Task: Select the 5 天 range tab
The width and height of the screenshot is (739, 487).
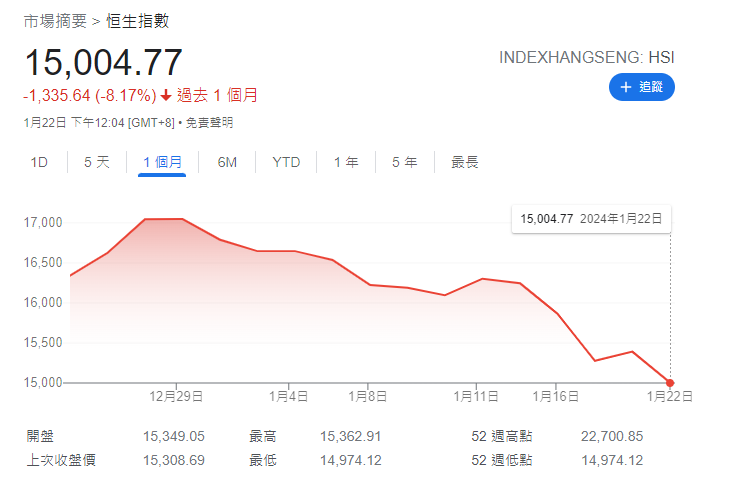Action: pyautogui.click(x=97, y=162)
